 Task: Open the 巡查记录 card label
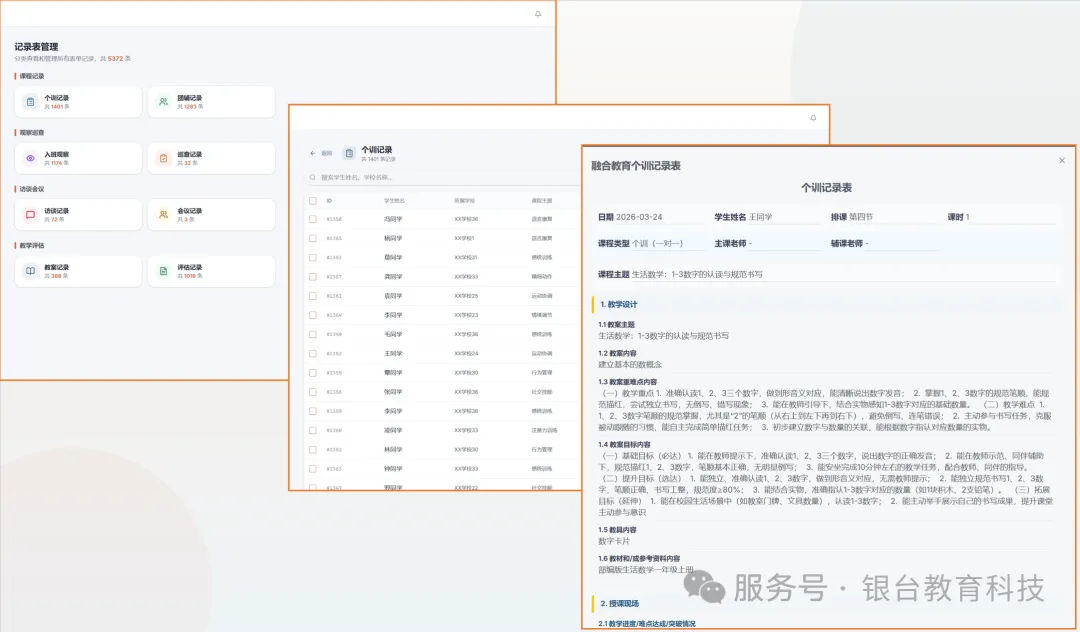[189, 154]
